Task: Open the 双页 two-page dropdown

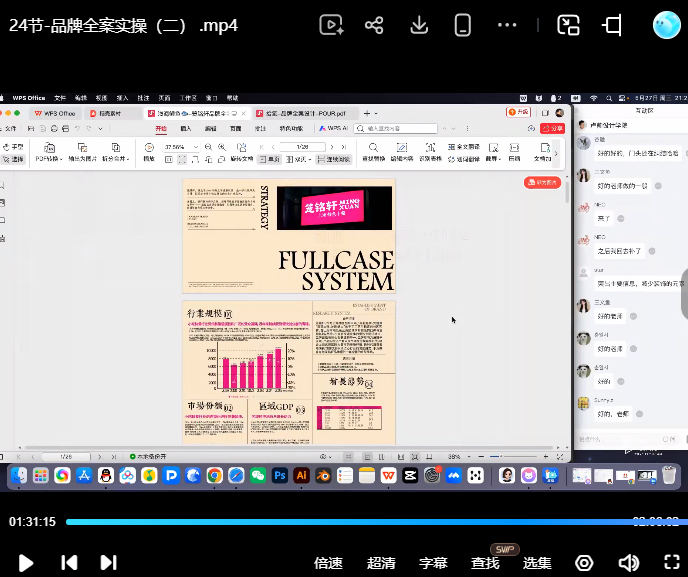Action: coord(298,159)
